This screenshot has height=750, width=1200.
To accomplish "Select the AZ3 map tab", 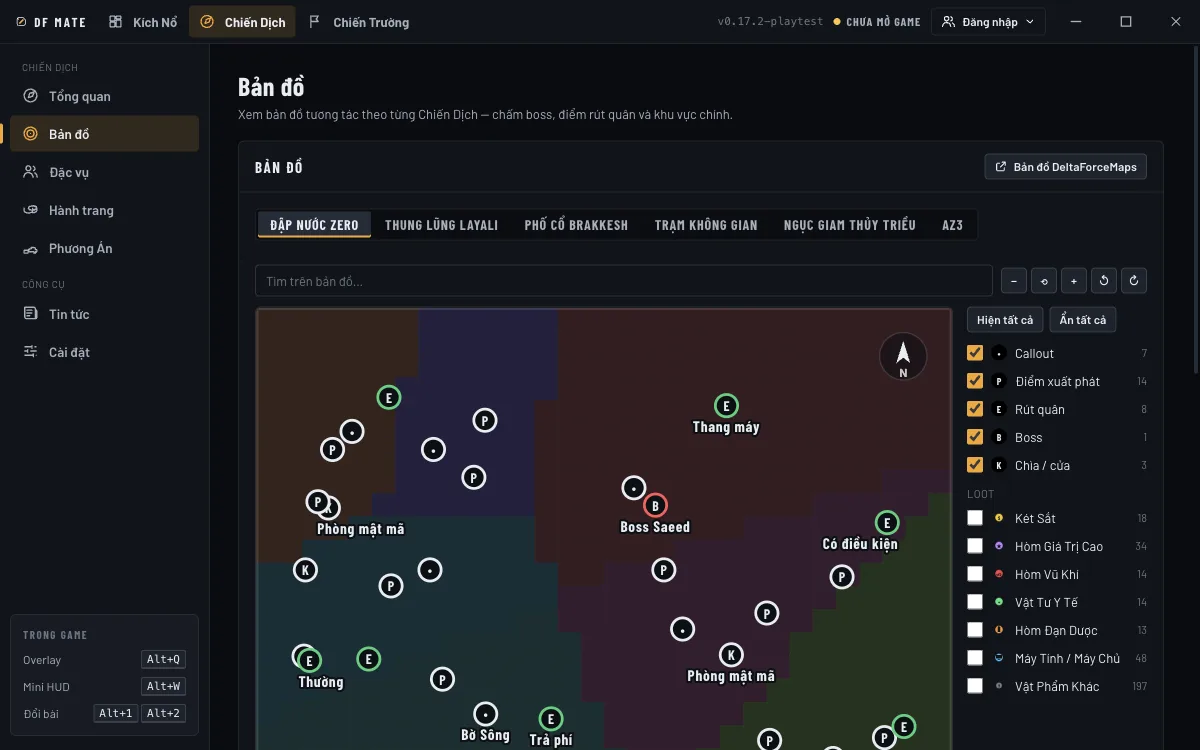I will 952,225.
